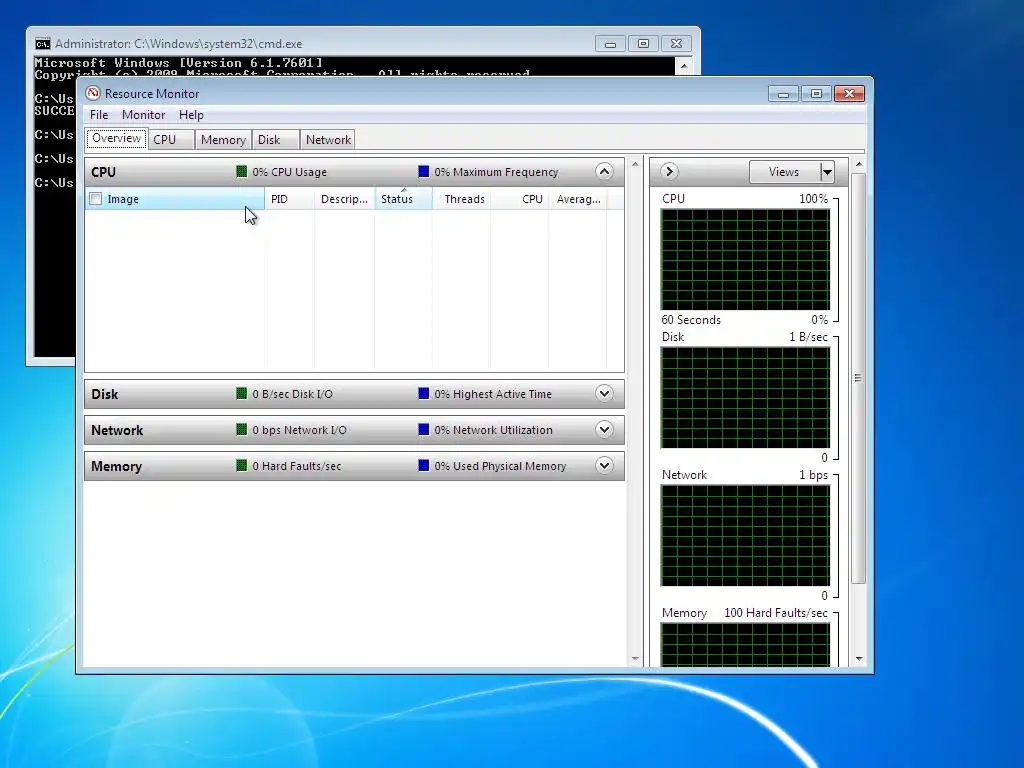Click the CPU usage graph
The width and height of the screenshot is (1024, 768).
click(x=745, y=259)
